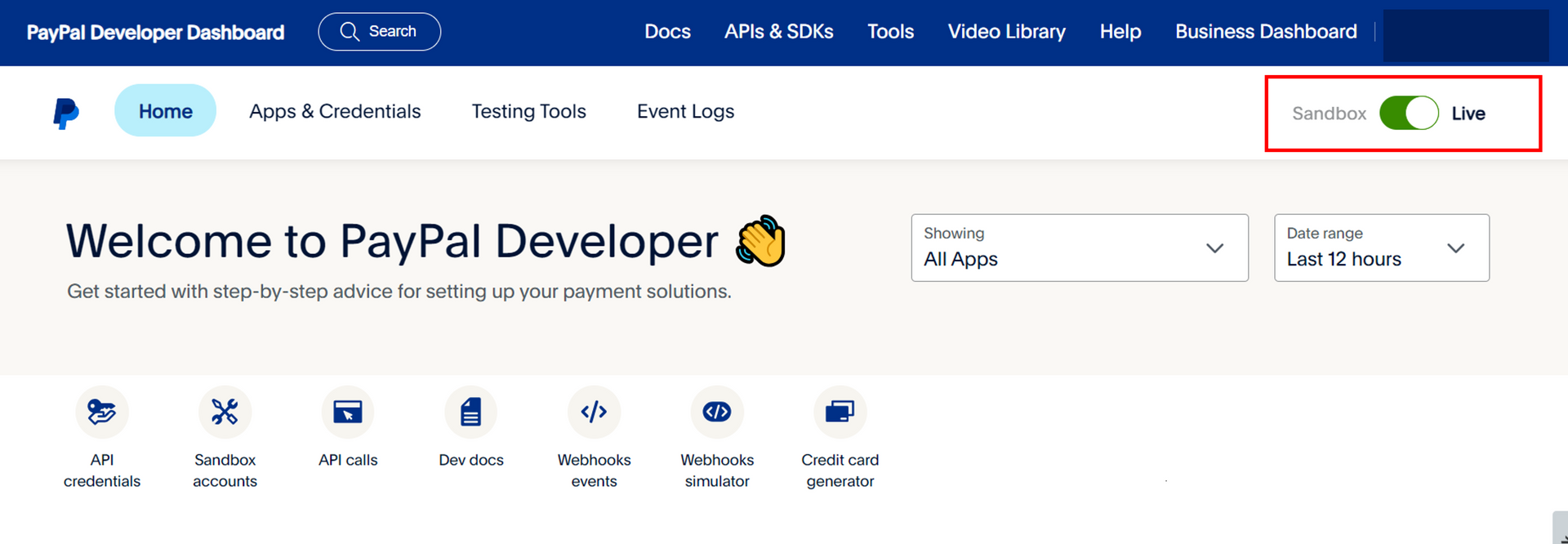Open the Video Library link

click(x=1006, y=32)
